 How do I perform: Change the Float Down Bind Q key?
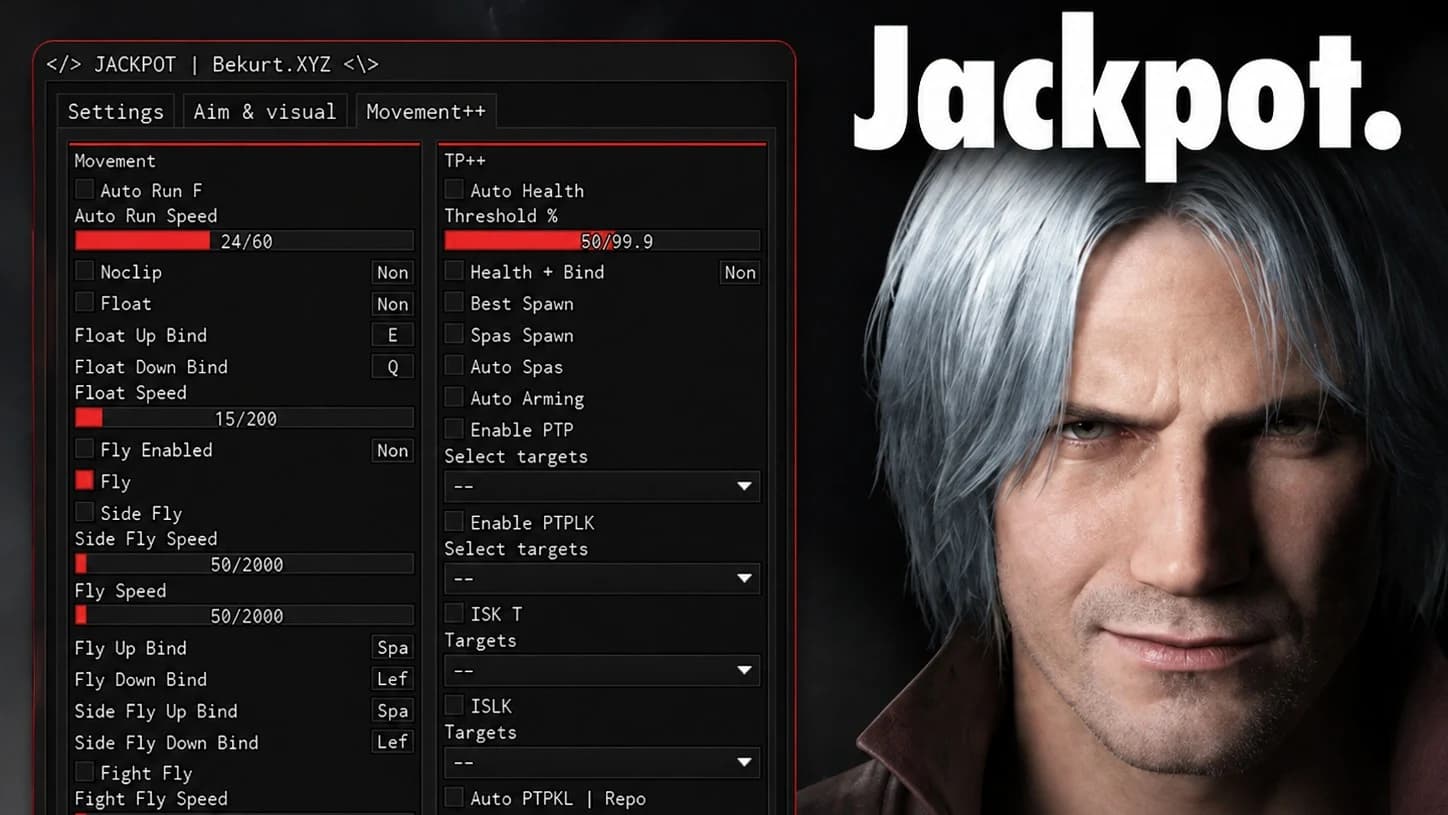tap(392, 367)
